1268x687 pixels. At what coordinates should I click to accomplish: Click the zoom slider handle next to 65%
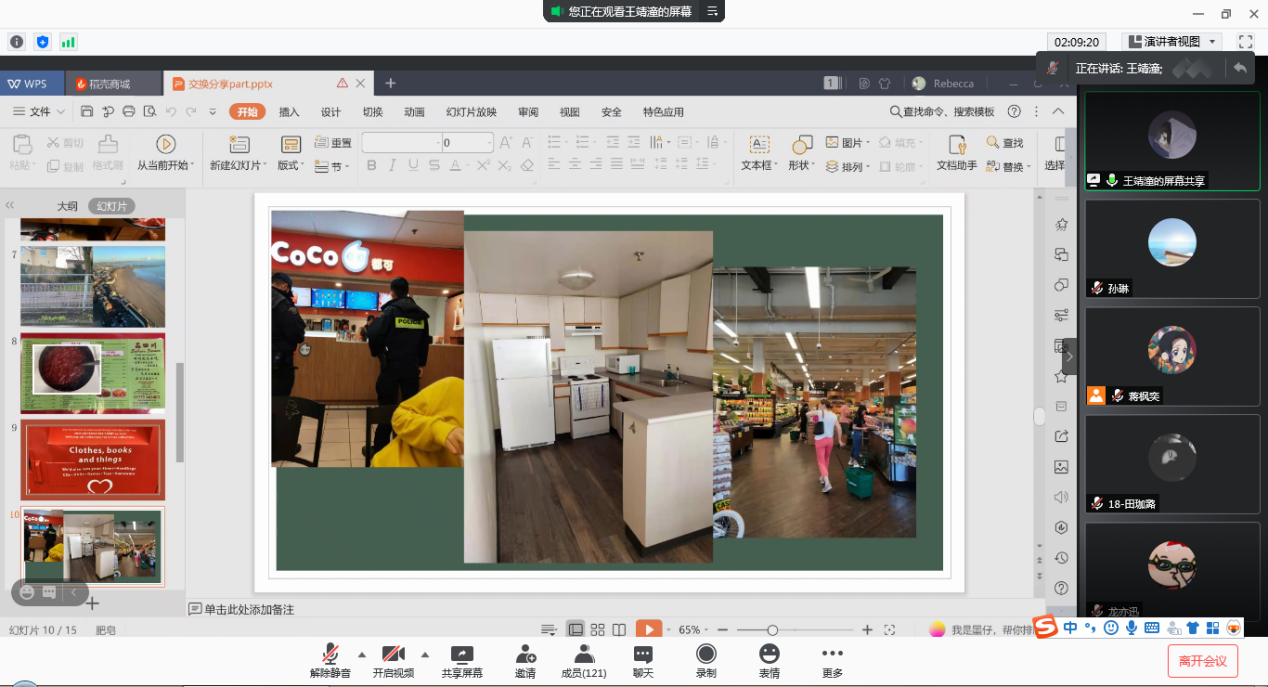tap(772, 630)
